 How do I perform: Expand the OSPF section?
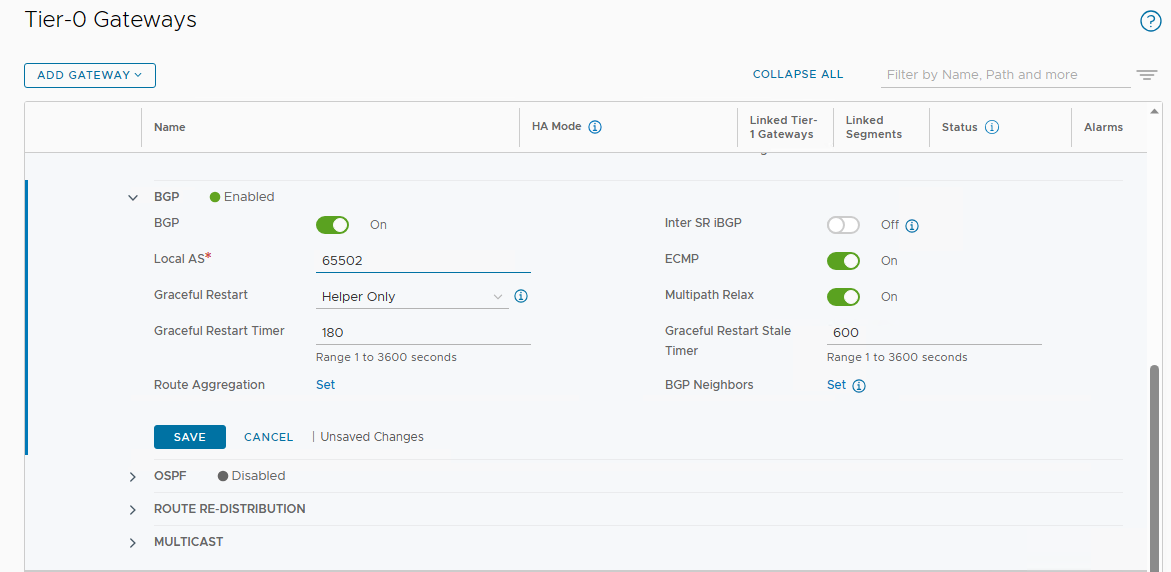coord(133,476)
